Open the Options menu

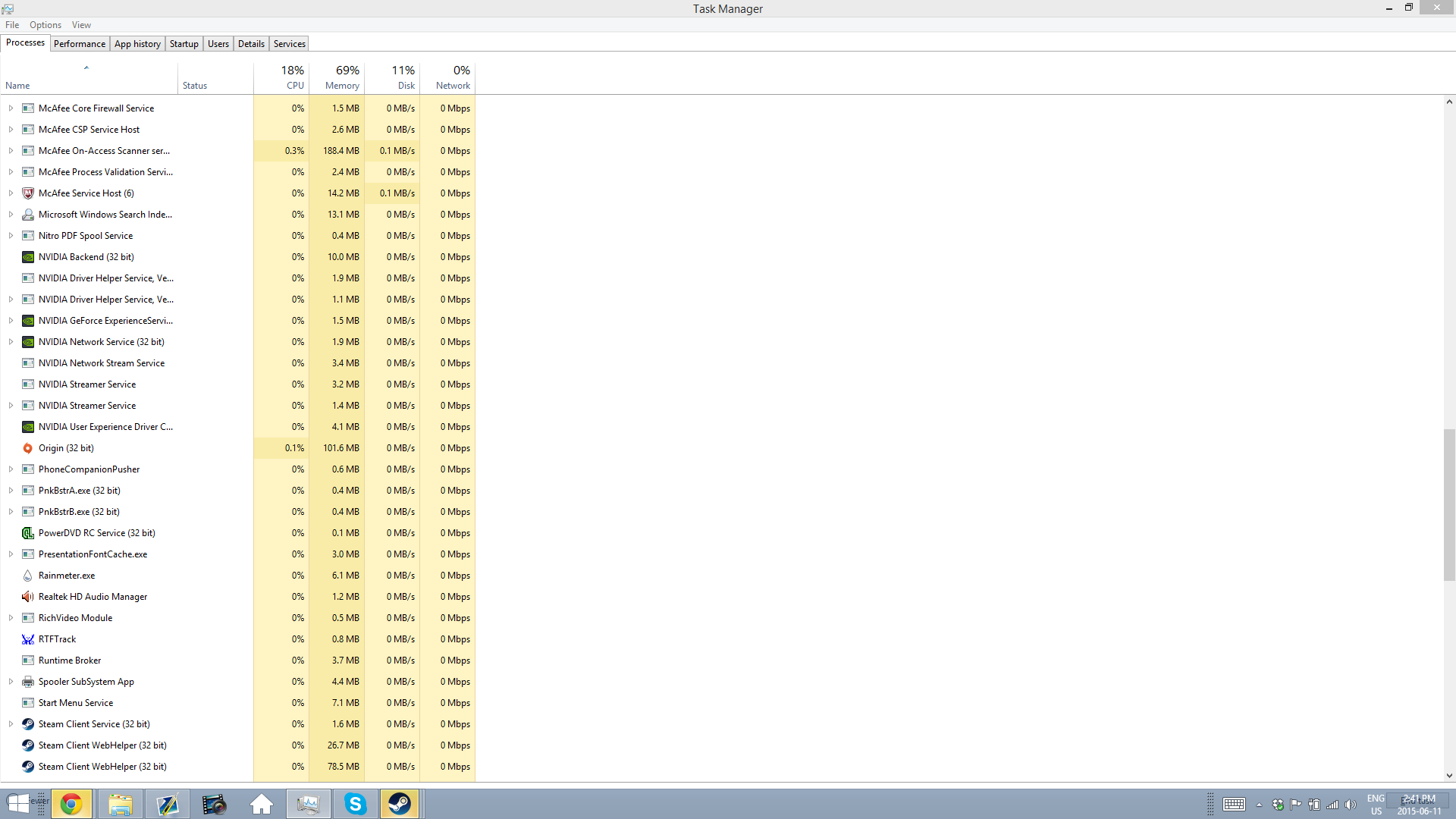pyautogui.click(x=45, y=25)
